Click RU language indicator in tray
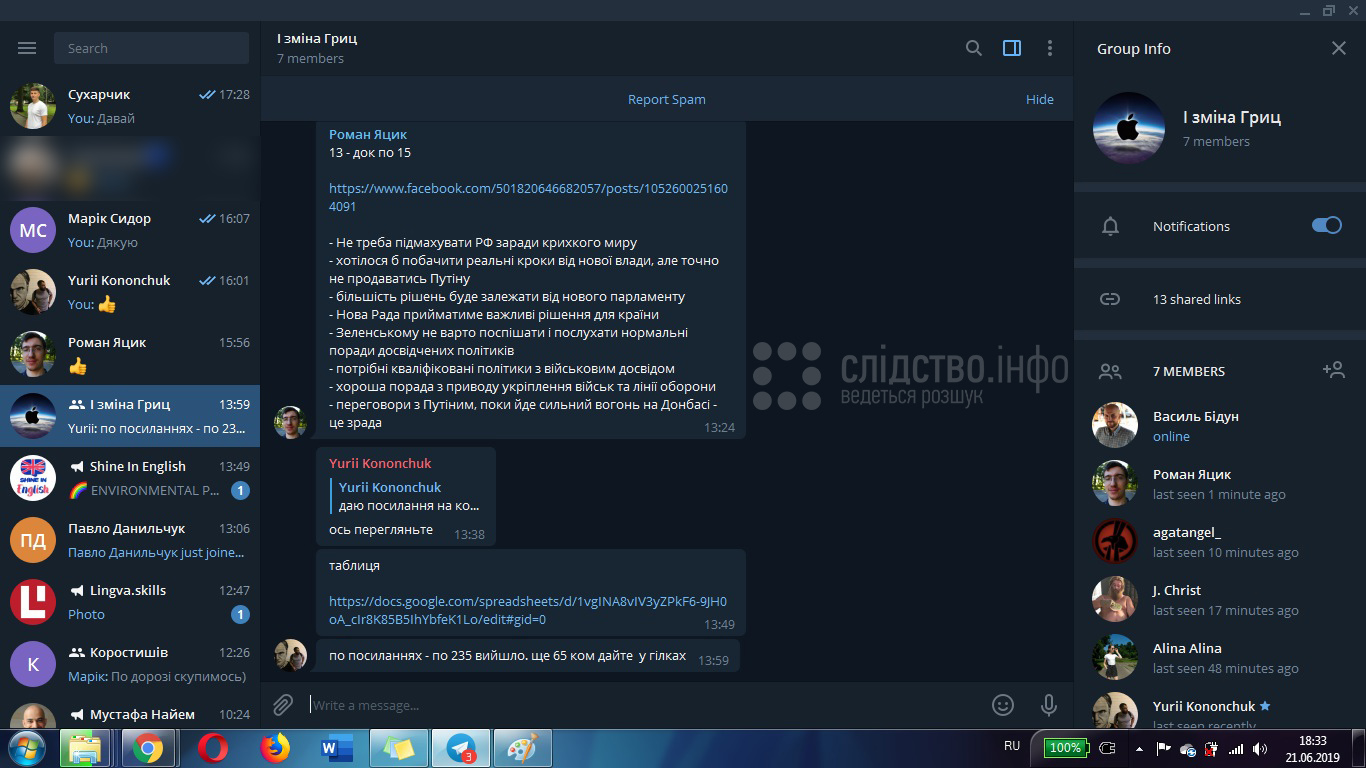Viewport: 1366px width, 768px height. point(1012,746)
